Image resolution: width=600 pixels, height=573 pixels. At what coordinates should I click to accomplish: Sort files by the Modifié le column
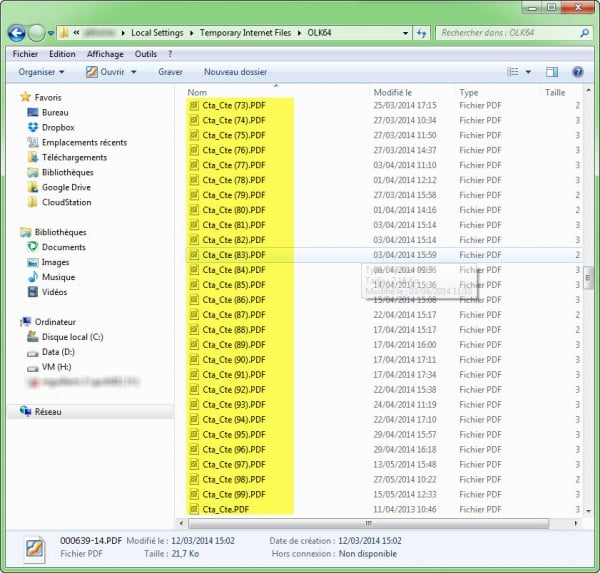tap(392, 92)
